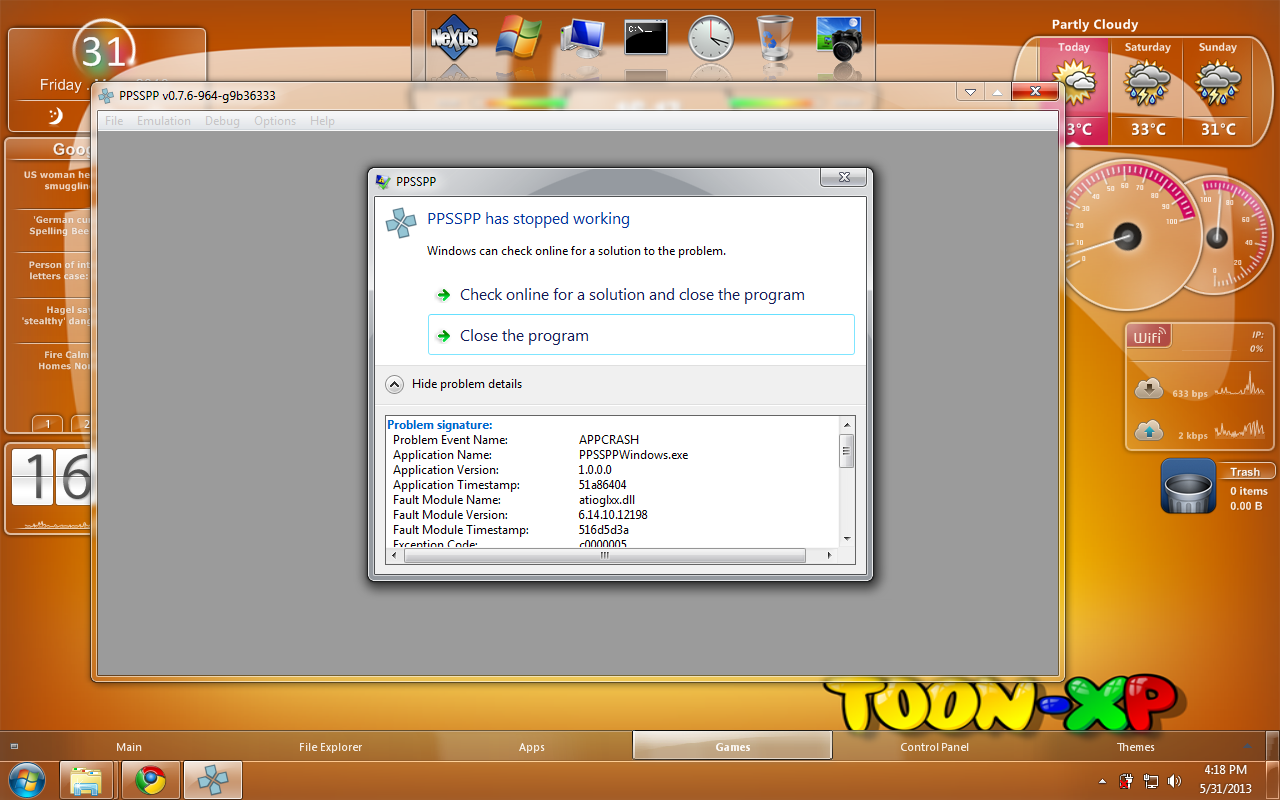Select the File Explorer dock tab
1280x800 pixels.
point(330,747)
